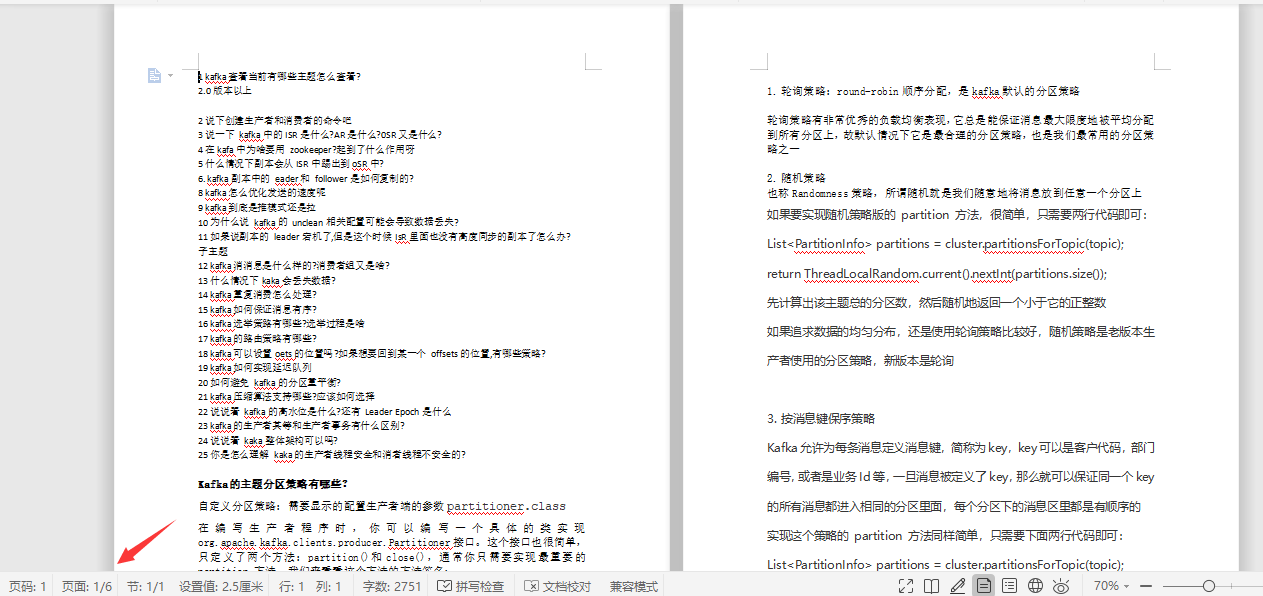This screenshot has height=596, width=1263.
Task: Click the text "partitioner.class"
Action: [x=506, y=506]
